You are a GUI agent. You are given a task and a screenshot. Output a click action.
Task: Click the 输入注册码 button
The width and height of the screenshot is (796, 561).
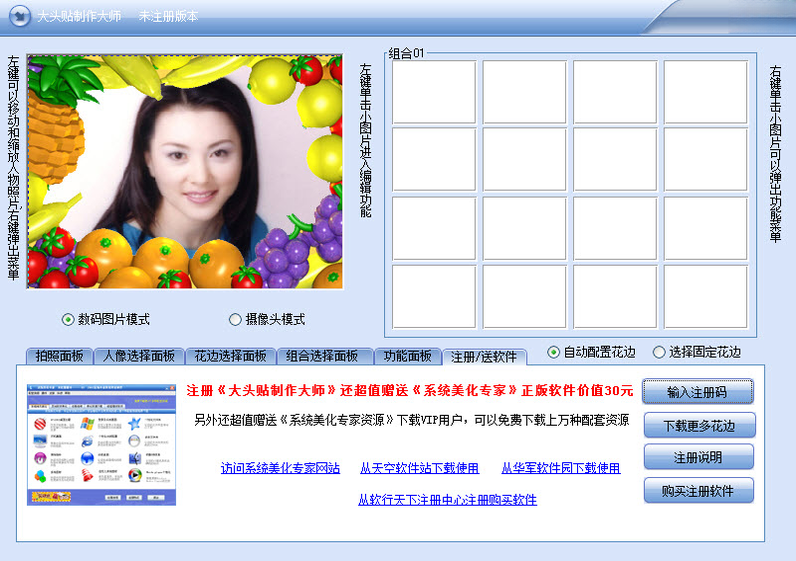pyautogui.click(x=698, y=392)
